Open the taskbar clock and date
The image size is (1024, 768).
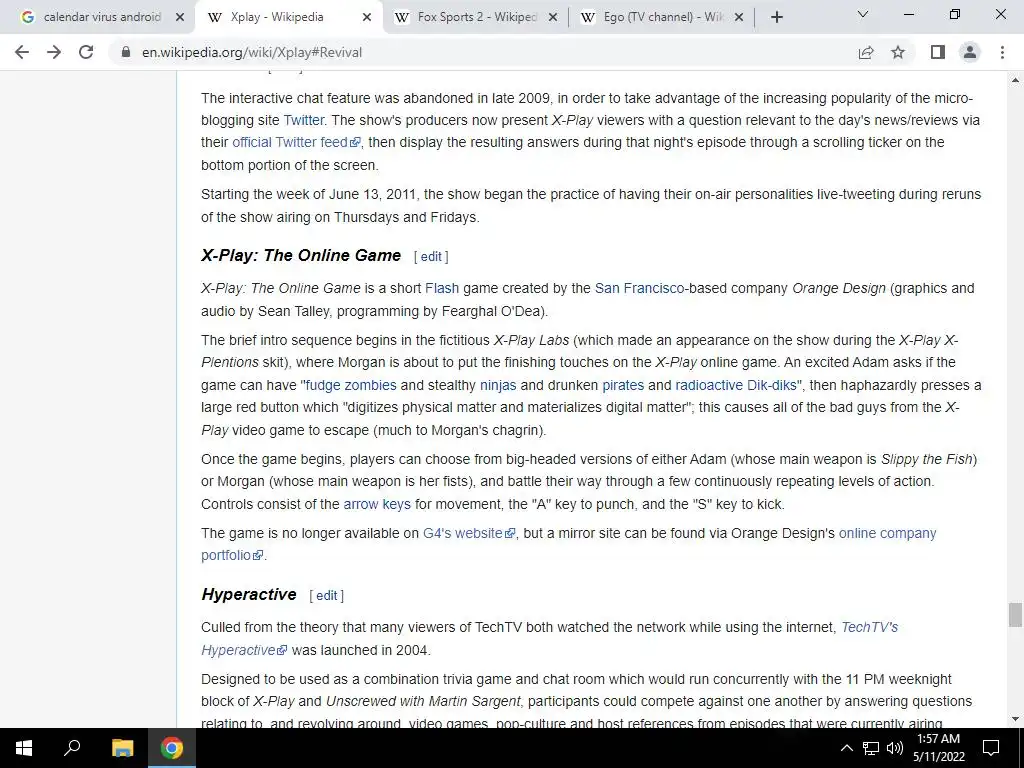point(938,748)
